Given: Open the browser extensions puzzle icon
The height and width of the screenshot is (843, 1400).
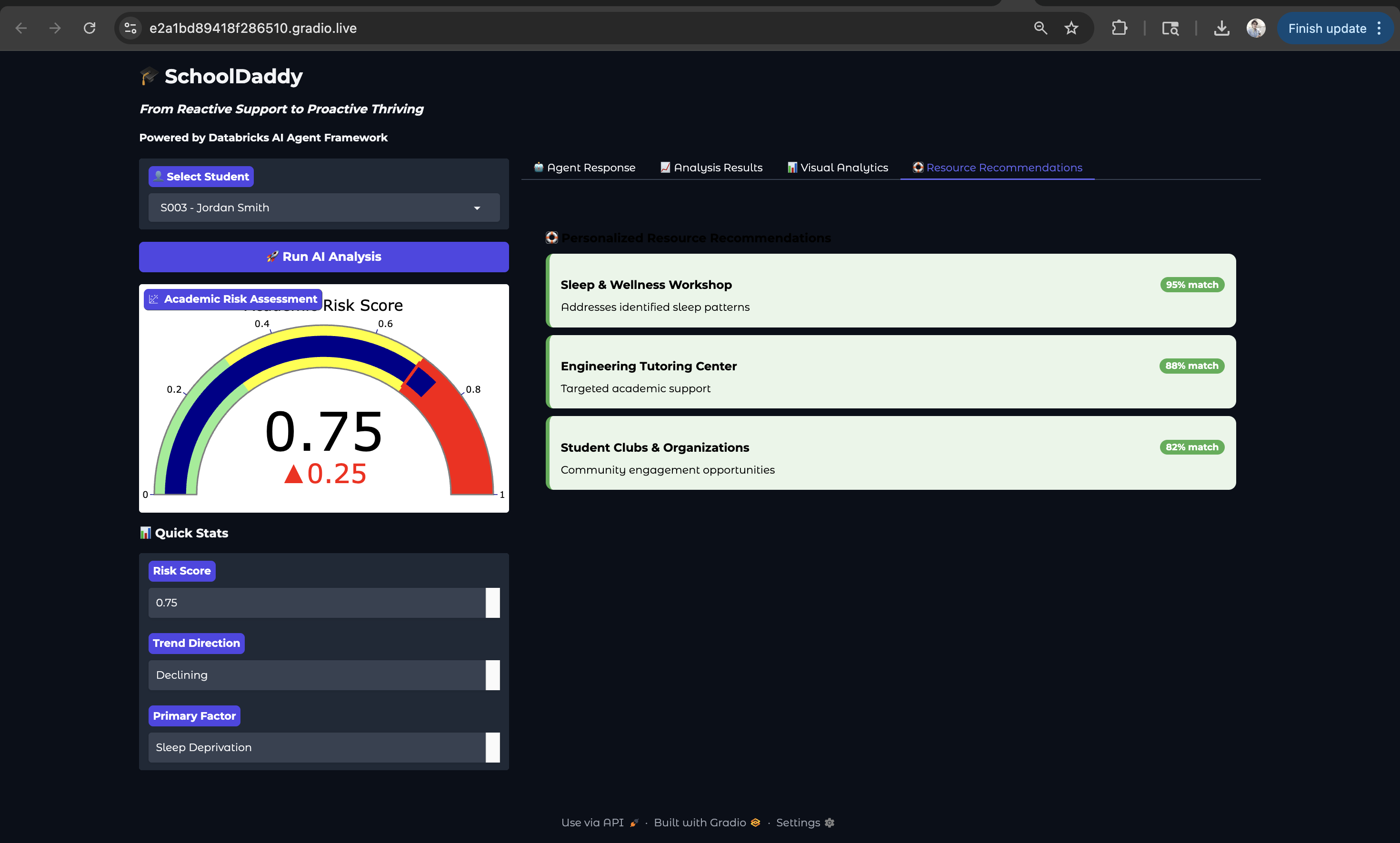Looking at the screenshot, I should click(x=1119, y=28).
